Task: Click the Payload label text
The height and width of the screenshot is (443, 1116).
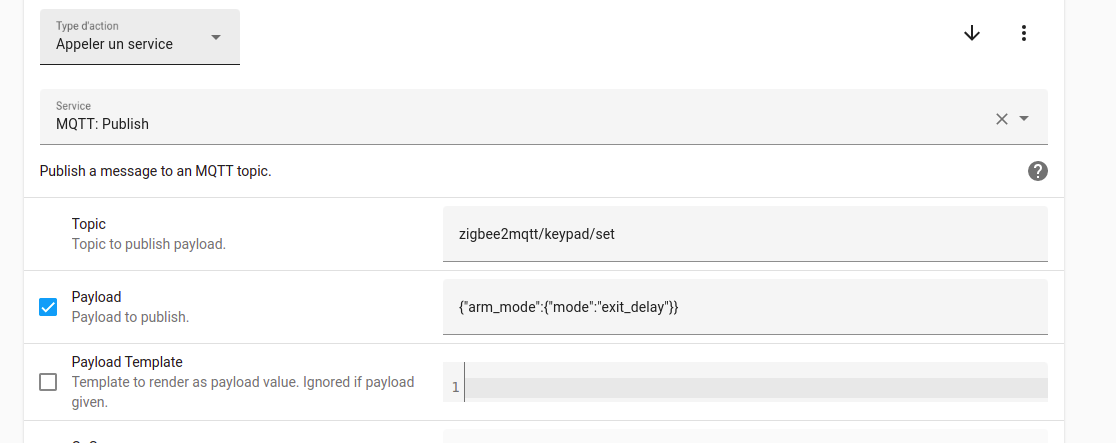Action: point(96,297)
